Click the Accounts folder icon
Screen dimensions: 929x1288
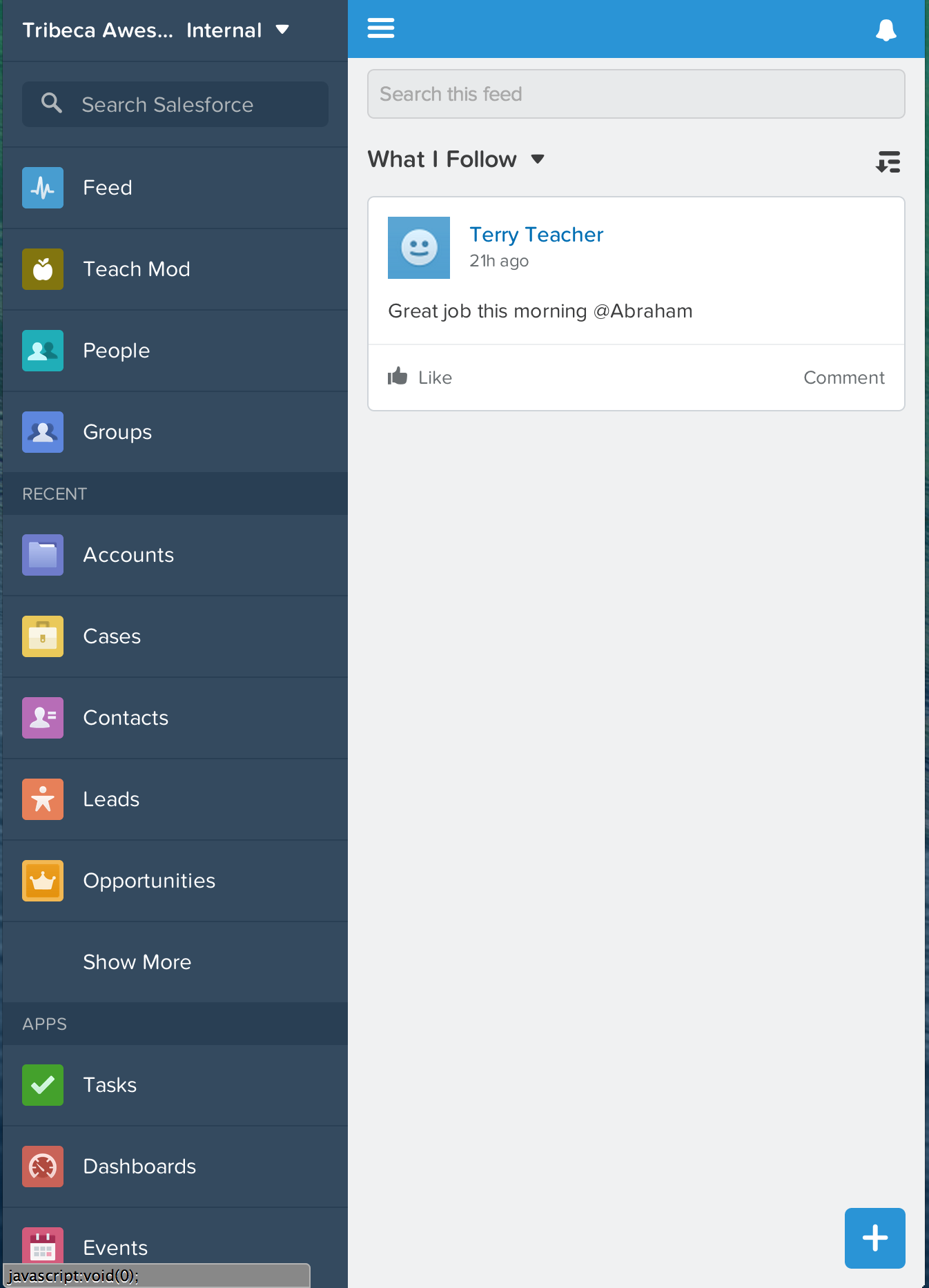pos(43,555)
